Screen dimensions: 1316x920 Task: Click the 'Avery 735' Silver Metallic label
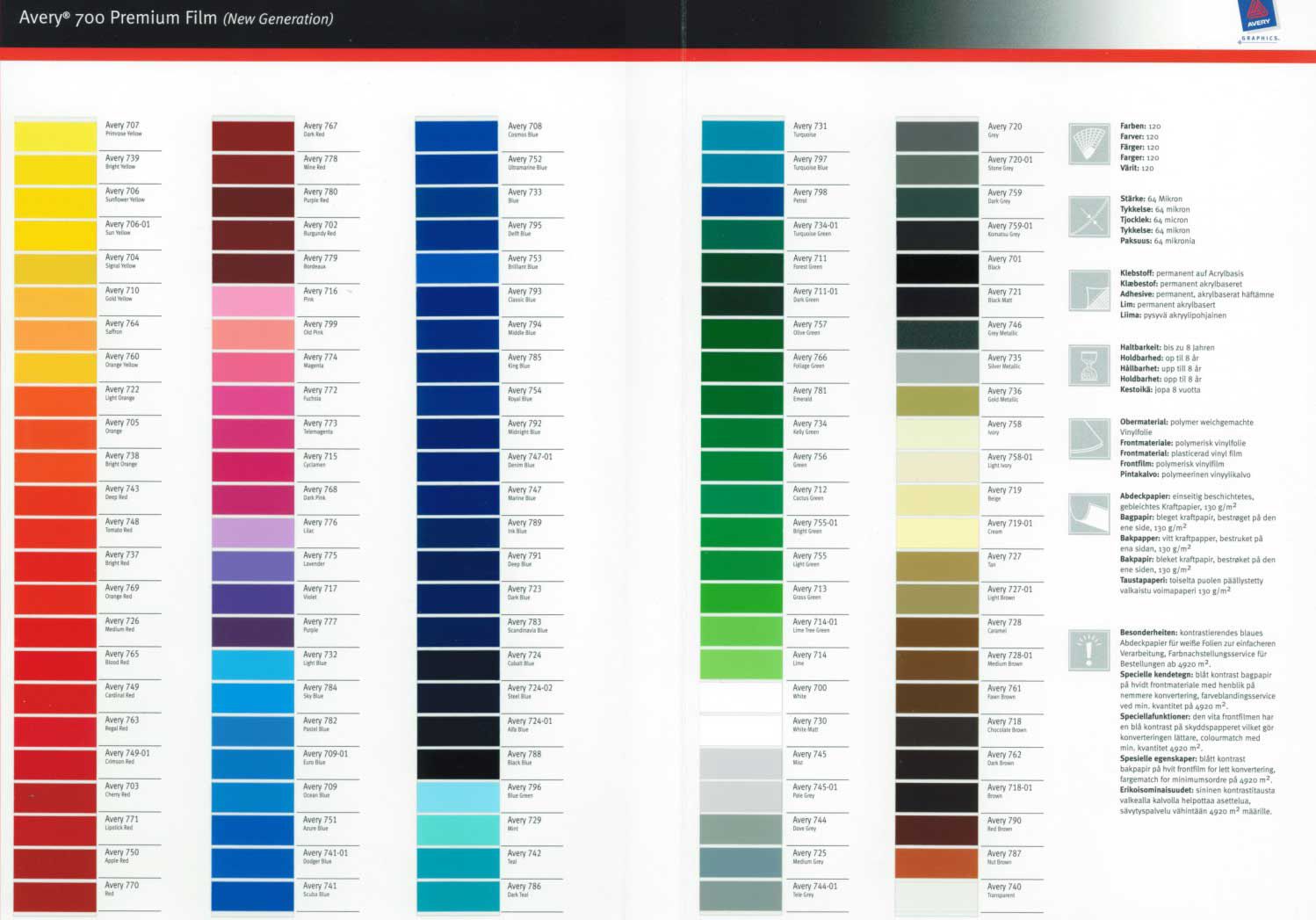(1005, 361)
